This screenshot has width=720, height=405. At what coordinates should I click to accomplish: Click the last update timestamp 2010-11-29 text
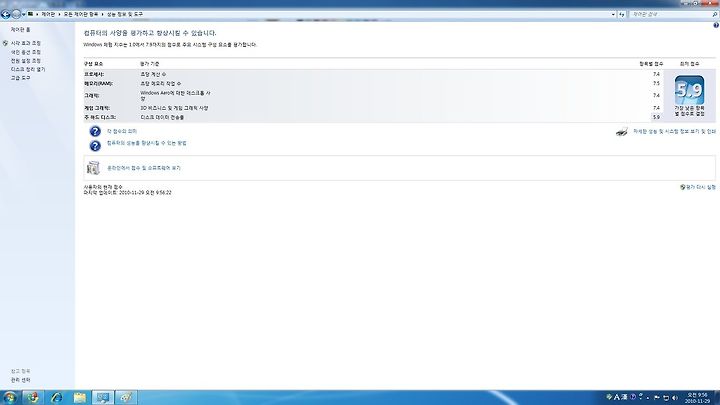tap(128, 193)
